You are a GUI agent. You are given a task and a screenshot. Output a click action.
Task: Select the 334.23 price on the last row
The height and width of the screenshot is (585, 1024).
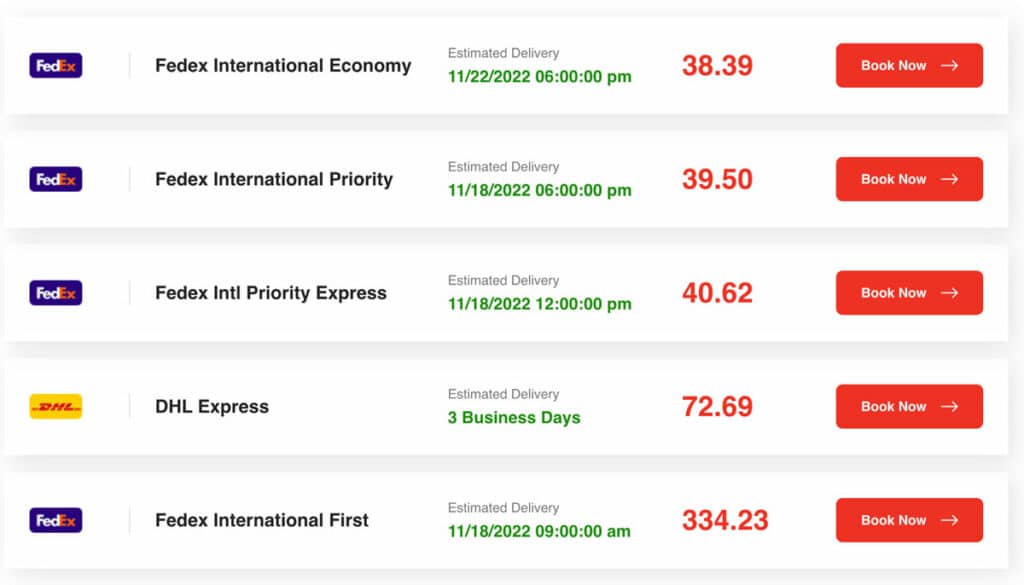pyautogui.click(x=727, y=520)
